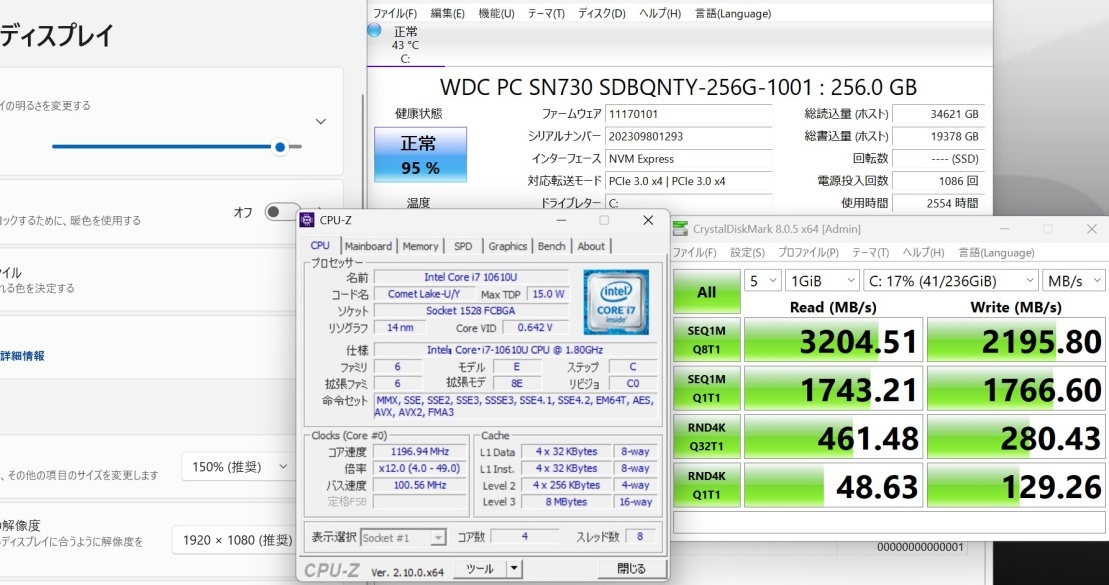
Task: Open the drive selector C: 17% dropdown
Action: tap(951, 281)
